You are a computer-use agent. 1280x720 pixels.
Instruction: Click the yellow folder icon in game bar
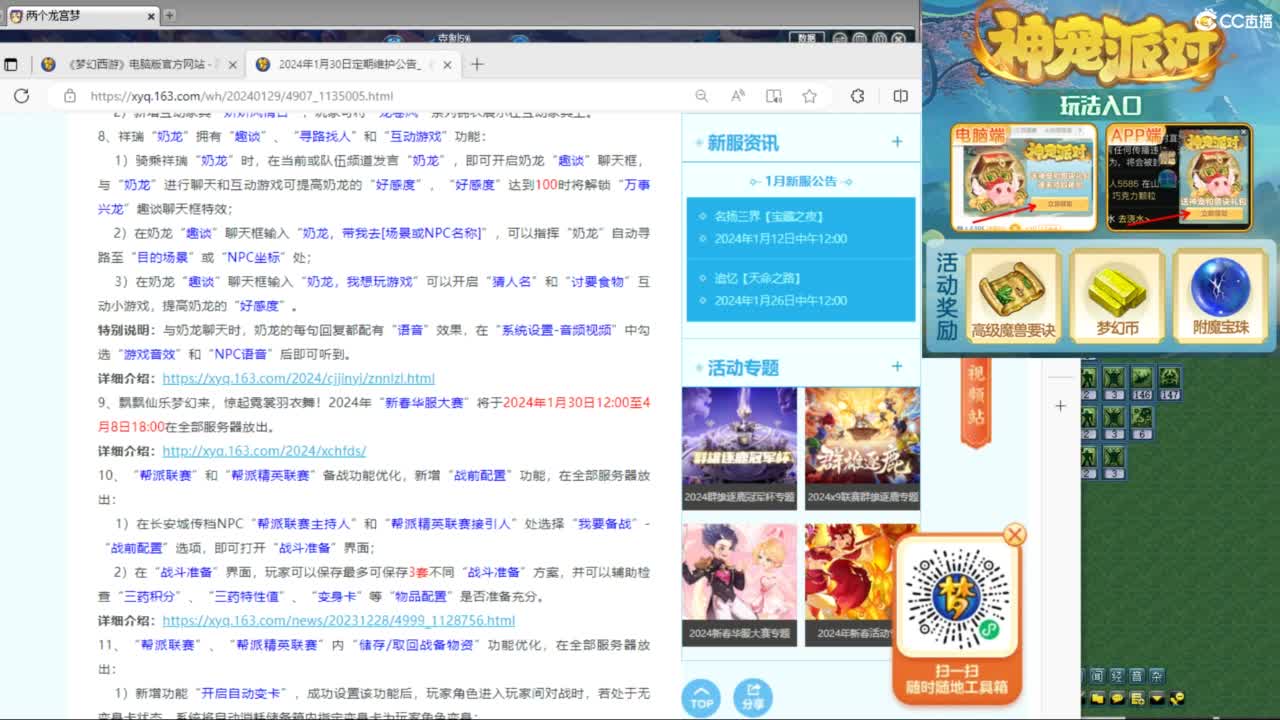pos(1097,698)
